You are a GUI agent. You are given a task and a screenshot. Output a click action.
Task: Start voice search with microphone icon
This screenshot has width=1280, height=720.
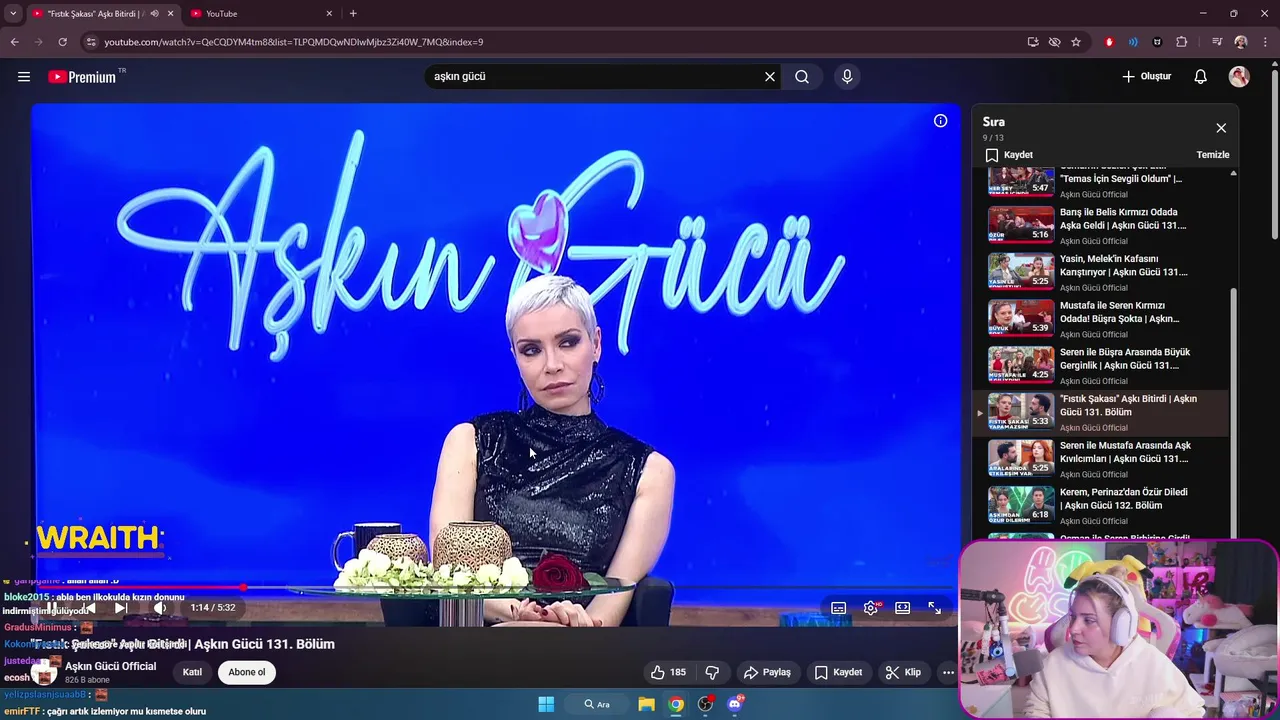847,76
